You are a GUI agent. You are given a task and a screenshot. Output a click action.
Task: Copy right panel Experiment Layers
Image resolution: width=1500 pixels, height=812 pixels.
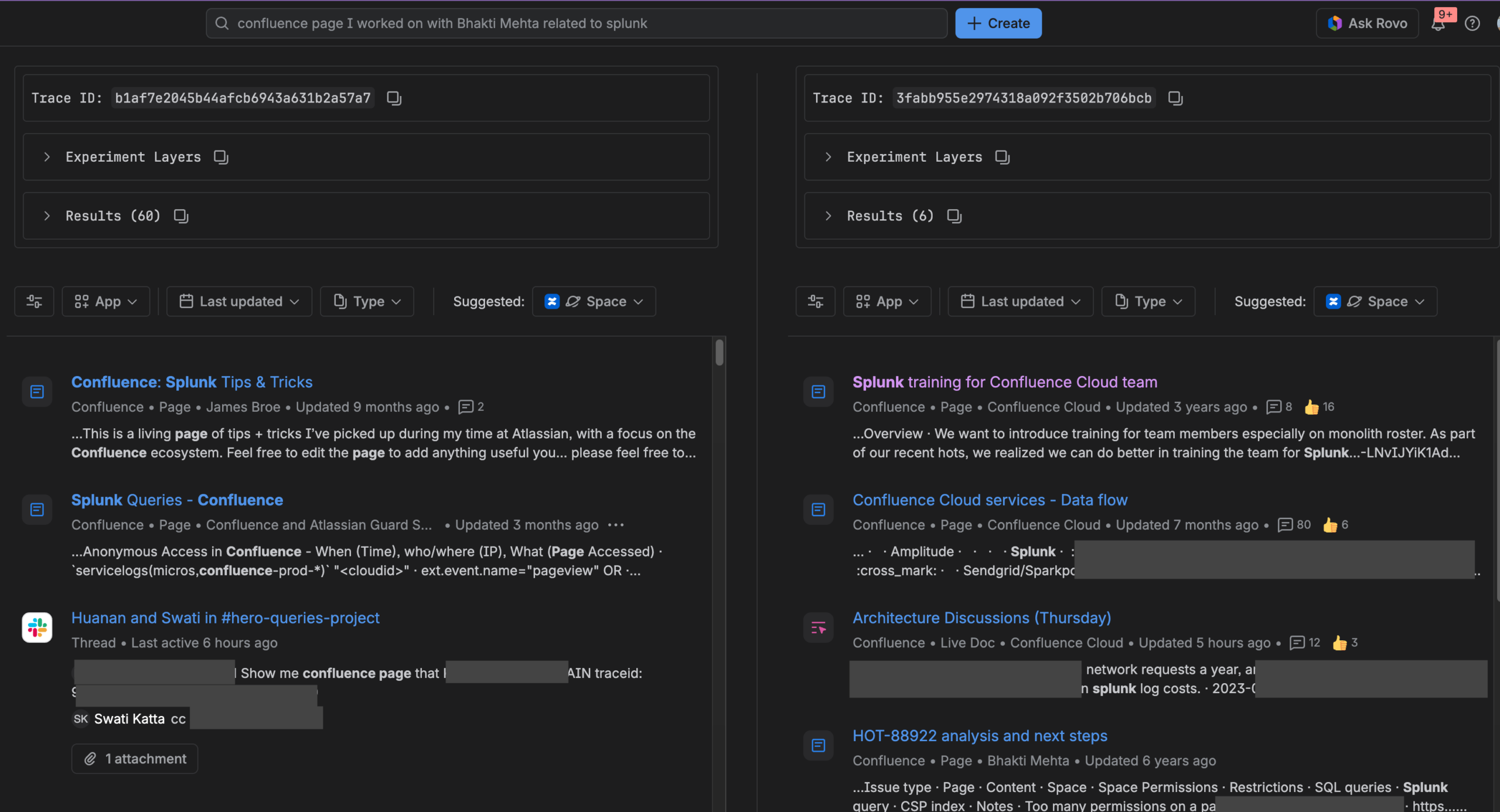pos(1002,157)
